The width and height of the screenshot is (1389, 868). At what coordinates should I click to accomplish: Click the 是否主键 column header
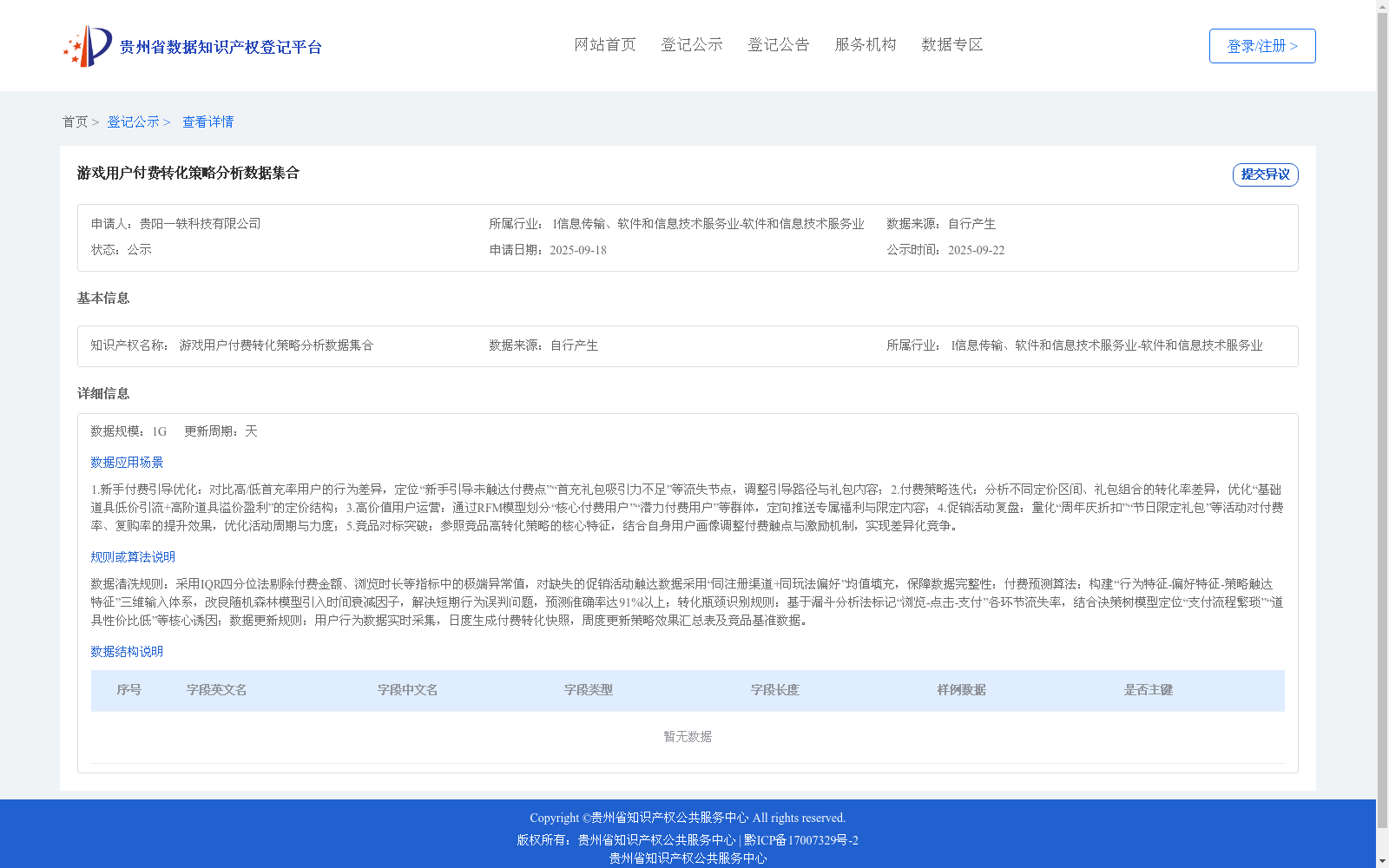pyautogui.click(x=1149, y=690)
